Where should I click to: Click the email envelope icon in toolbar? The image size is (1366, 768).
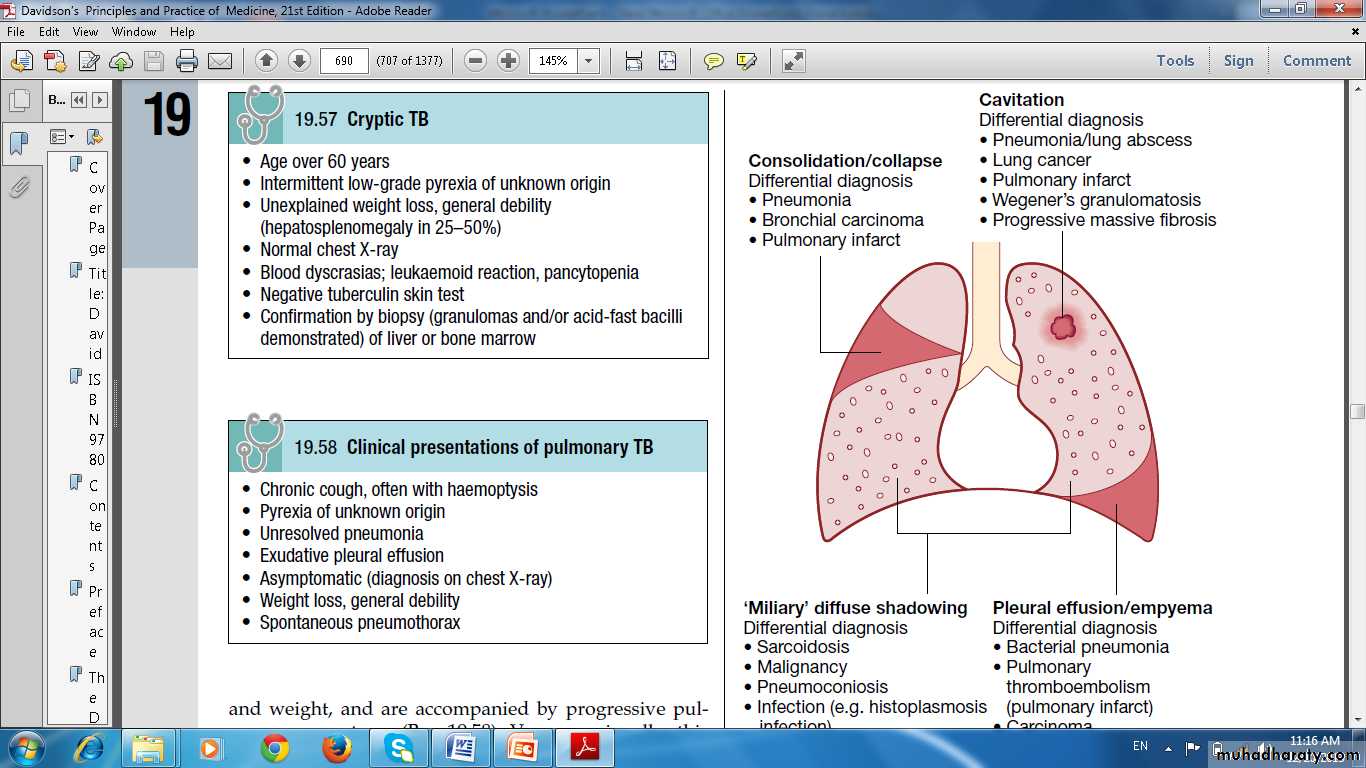(220, 61)
